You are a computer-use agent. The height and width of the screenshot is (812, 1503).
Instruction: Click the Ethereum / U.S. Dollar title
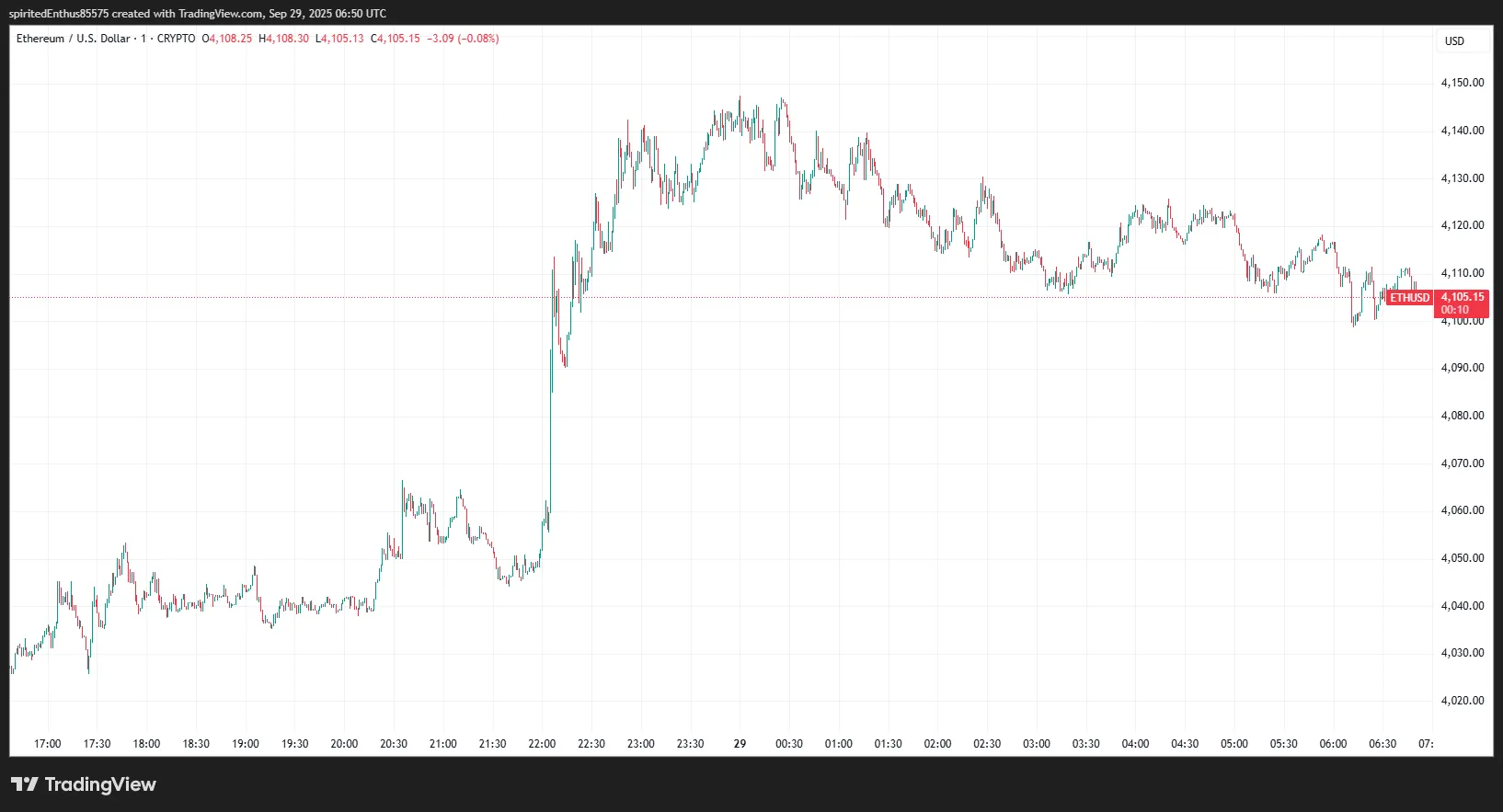73,39
